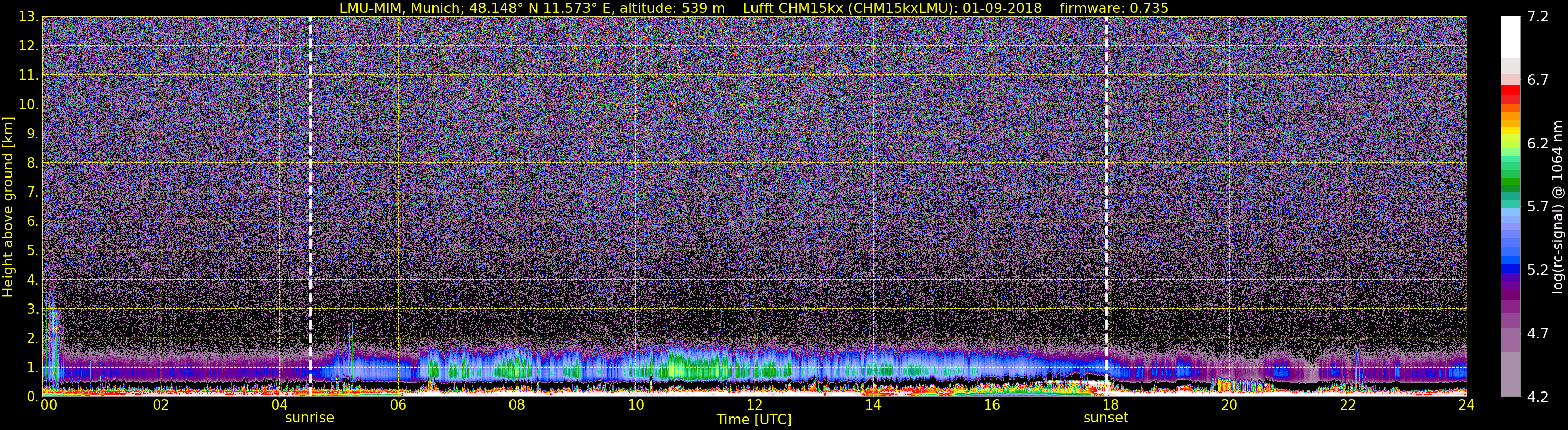Click the 'sunset' label below the axis
This screenshot has width=1568, height=430.
point(1106,418)
